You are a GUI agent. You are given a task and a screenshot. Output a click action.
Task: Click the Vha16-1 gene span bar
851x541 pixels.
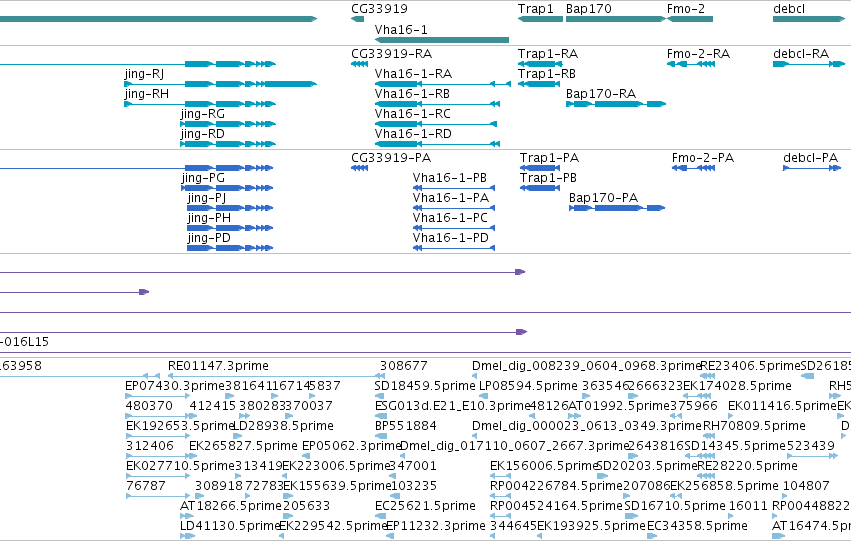[442, 40]
